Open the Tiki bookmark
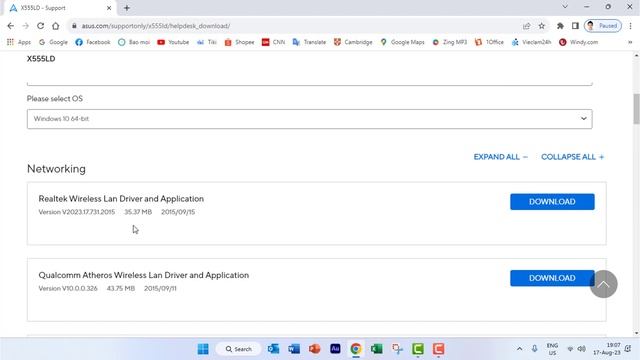Screen dimensions: 640x360 pos(207,42)
